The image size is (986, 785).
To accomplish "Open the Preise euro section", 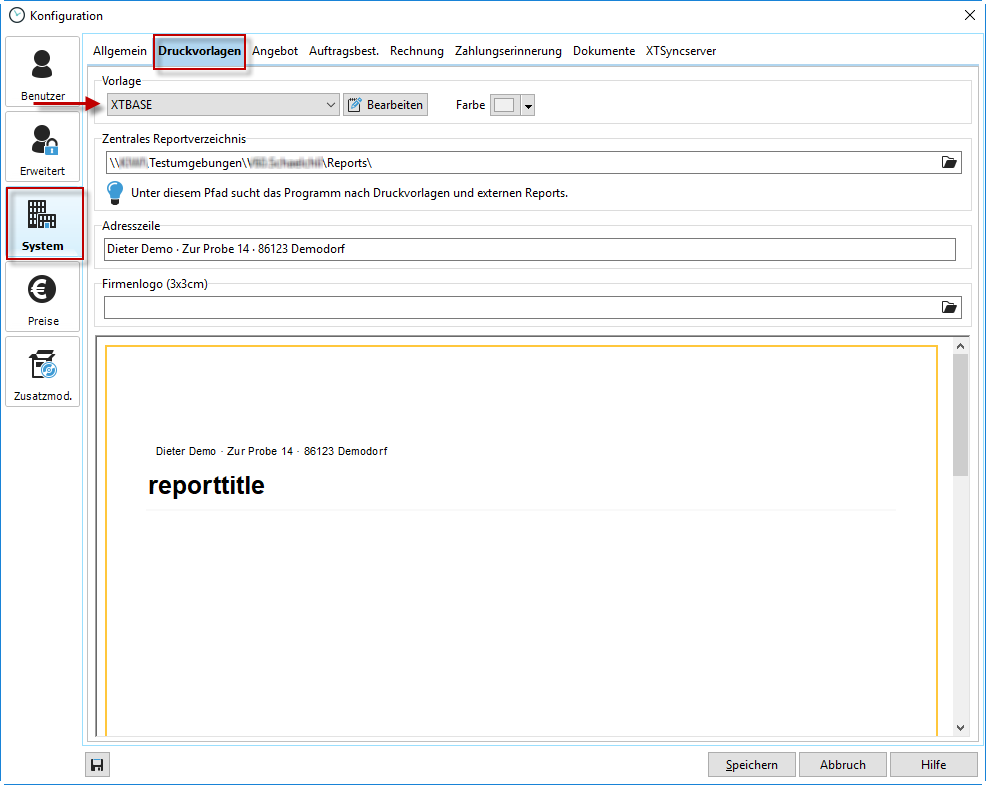I will click(42, 298).
